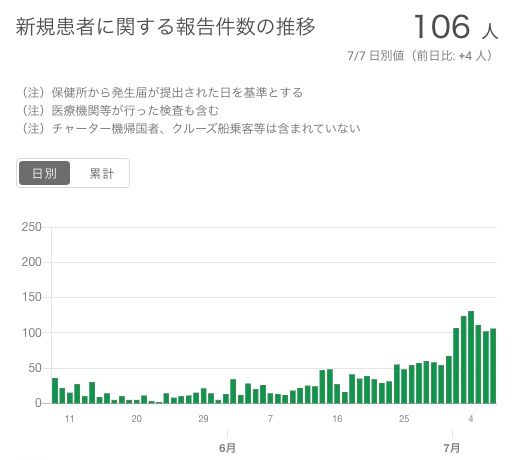
Task: Click the chart title 新規患者に関する報告件数の推移
Action: [165, 27]
